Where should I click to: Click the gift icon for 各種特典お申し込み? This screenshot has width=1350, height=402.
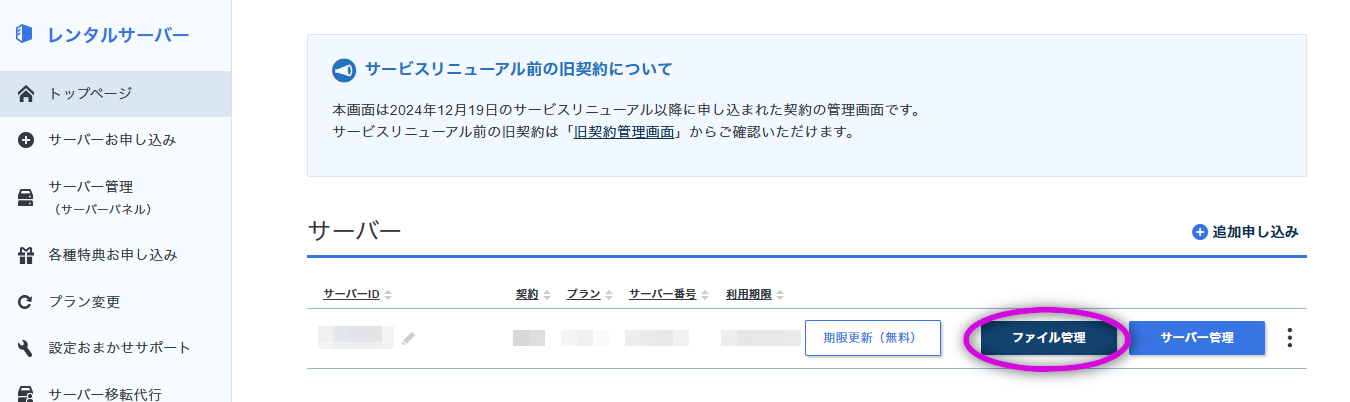[27, 255]
